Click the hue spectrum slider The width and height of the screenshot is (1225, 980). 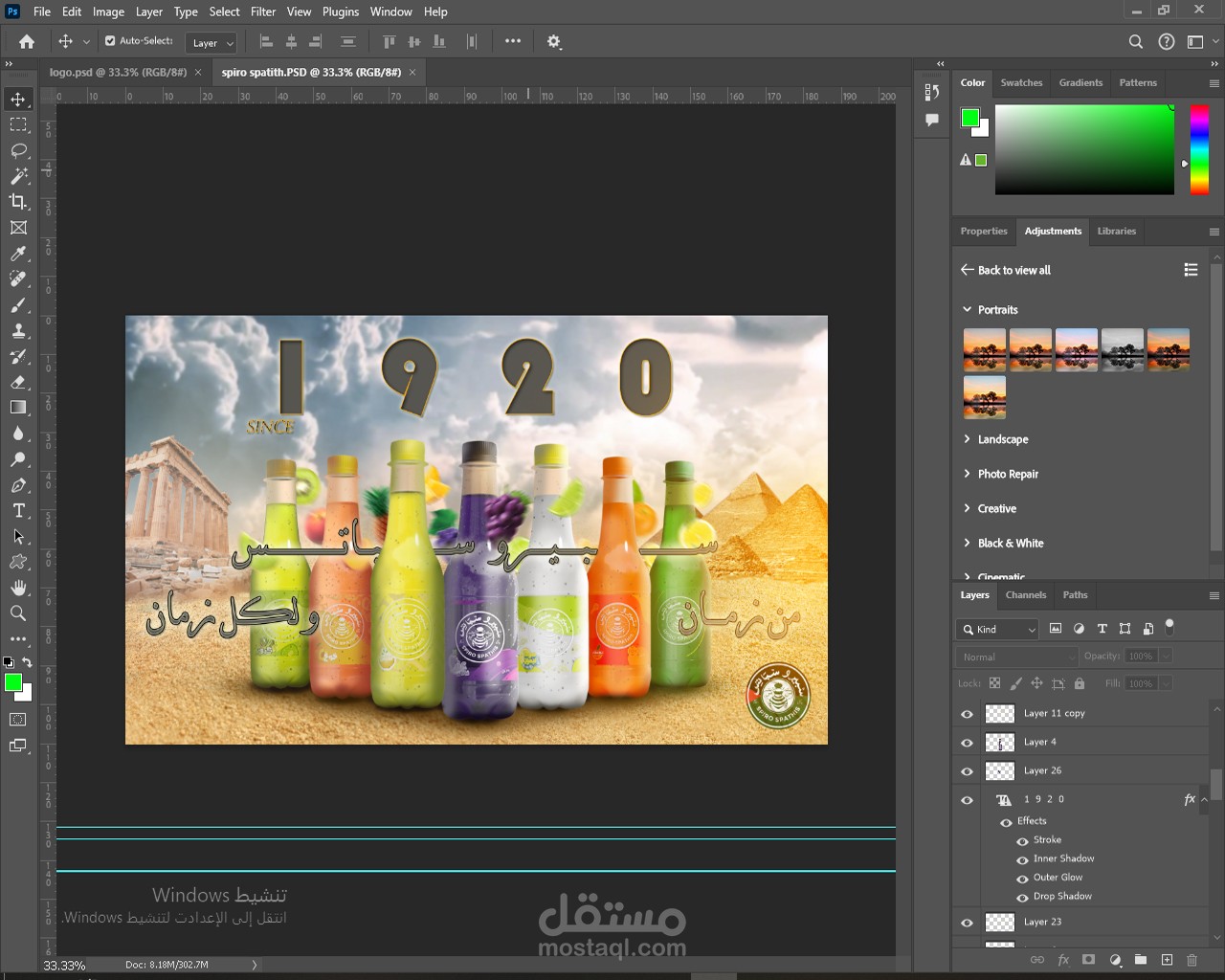[1199, 149]
